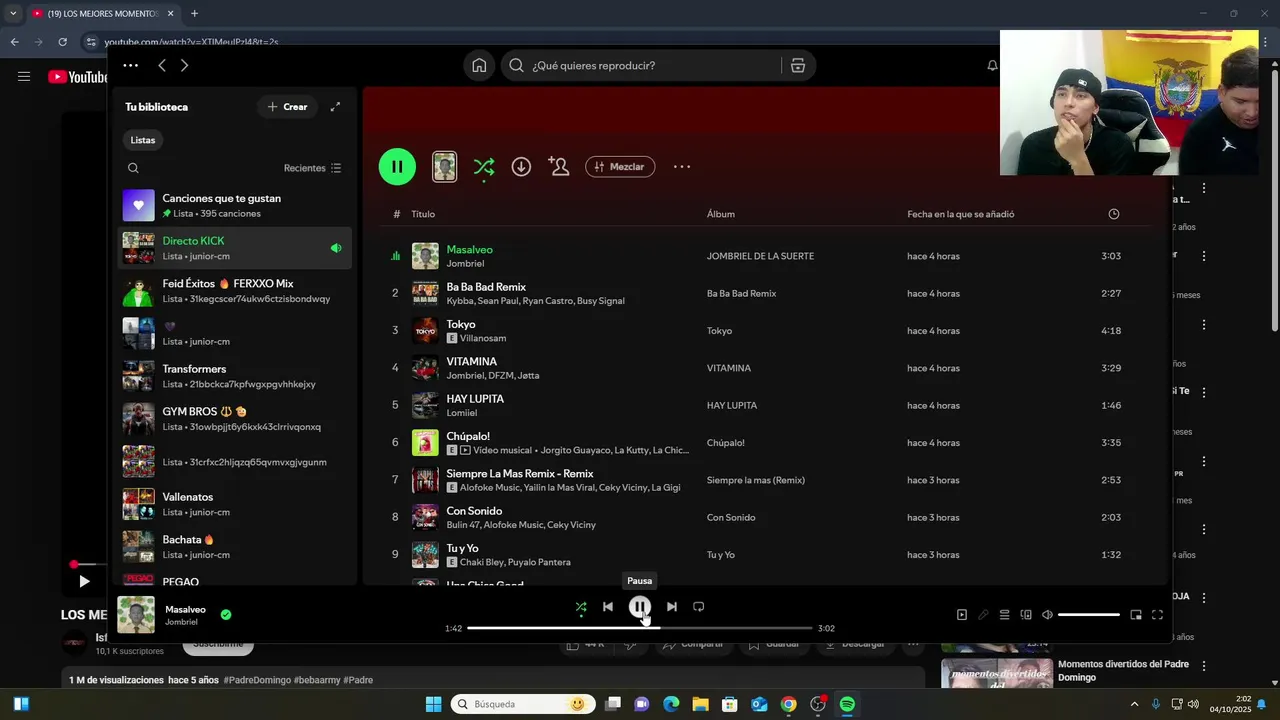Seek within the song progress bar
The image size is (1280, 720).
coord(640,628)
